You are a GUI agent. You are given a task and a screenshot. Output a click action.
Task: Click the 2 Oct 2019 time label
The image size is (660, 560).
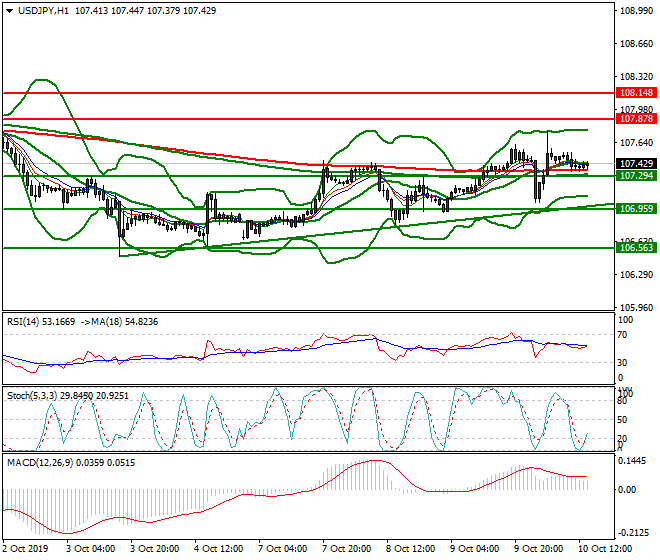[25, 549]
